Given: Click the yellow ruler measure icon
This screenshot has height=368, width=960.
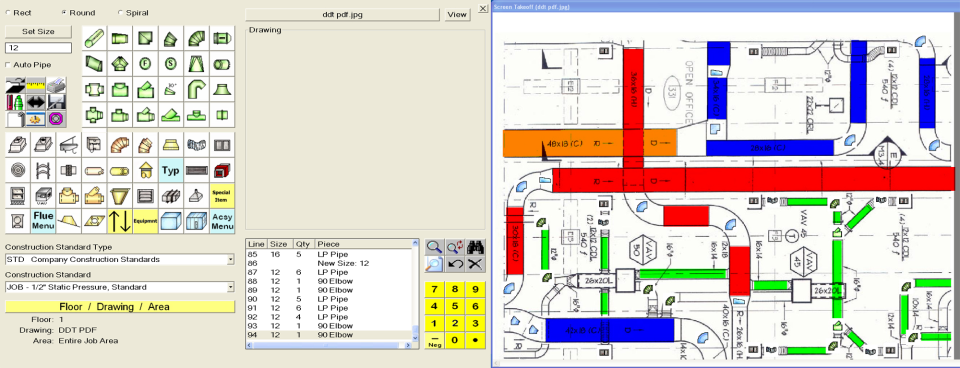Looking at the screenshot, I should [36, 84].
